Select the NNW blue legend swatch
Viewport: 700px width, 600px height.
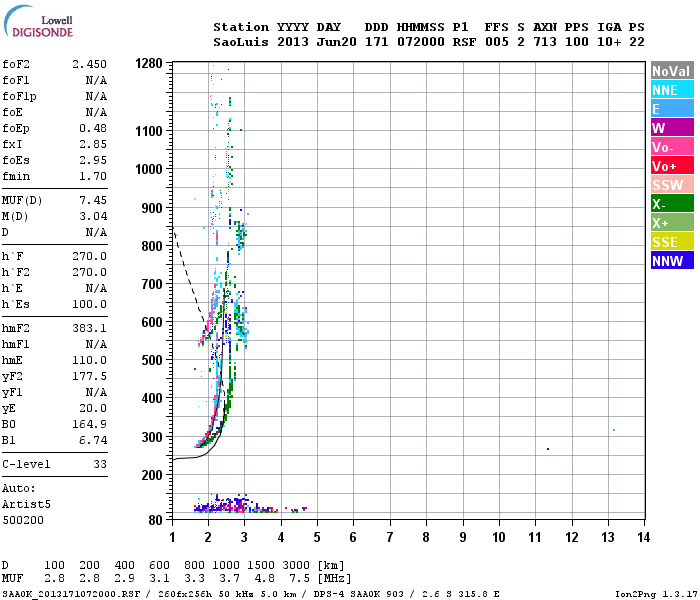[x=672, y=260]
